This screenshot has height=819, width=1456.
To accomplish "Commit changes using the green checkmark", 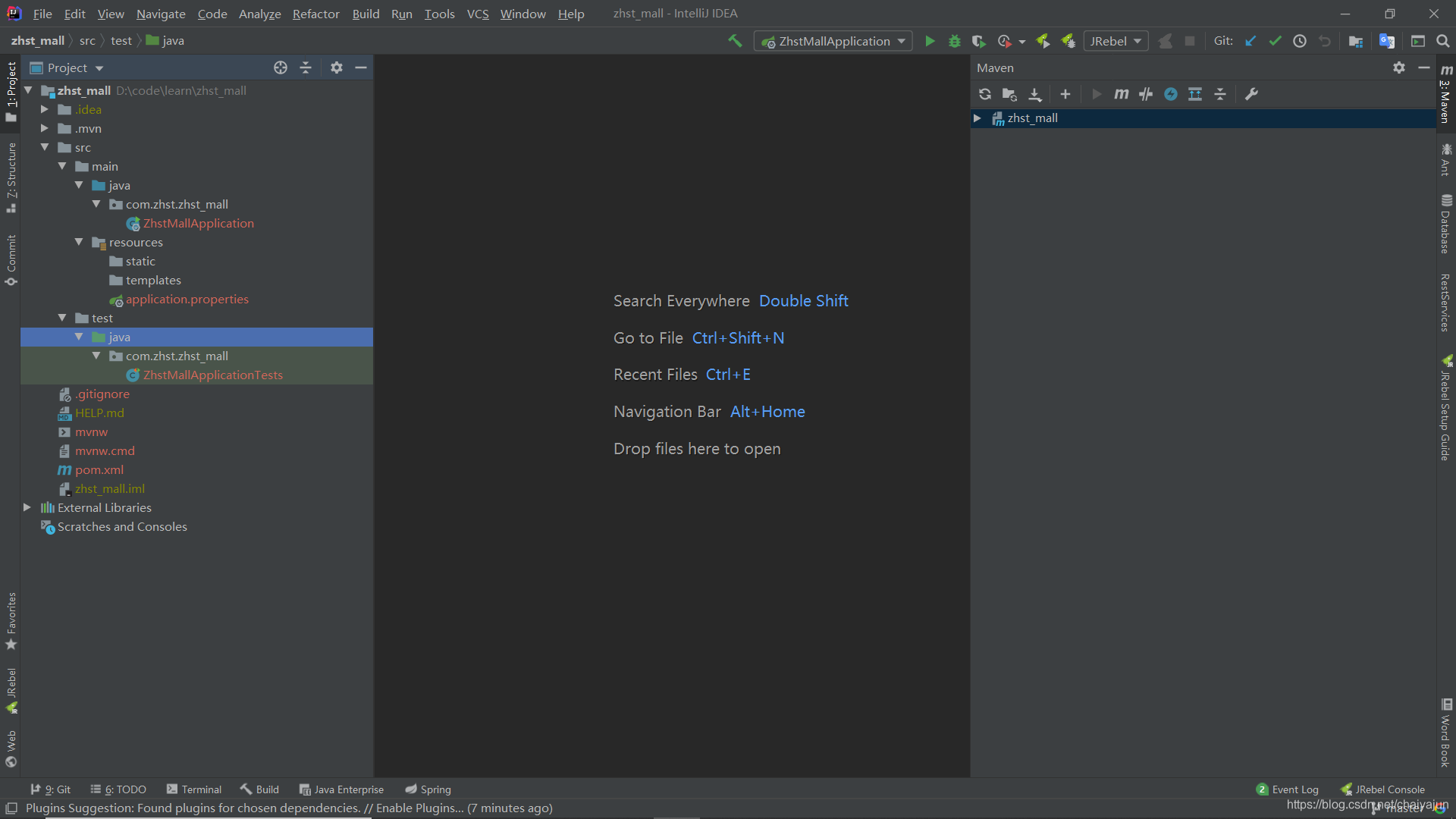I will (1275, 41).
